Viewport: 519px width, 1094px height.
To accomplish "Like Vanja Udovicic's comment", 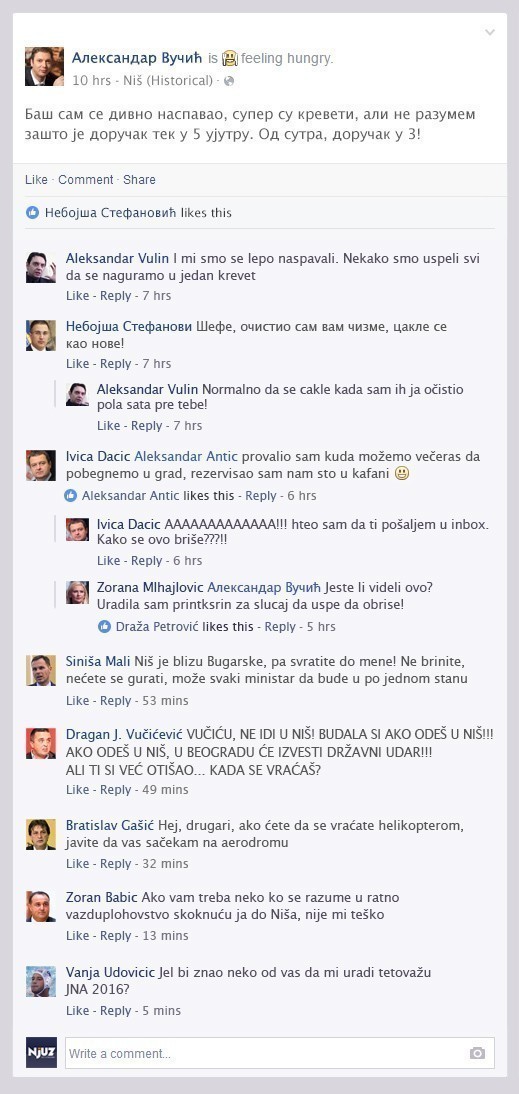I will click(77, 1010).
